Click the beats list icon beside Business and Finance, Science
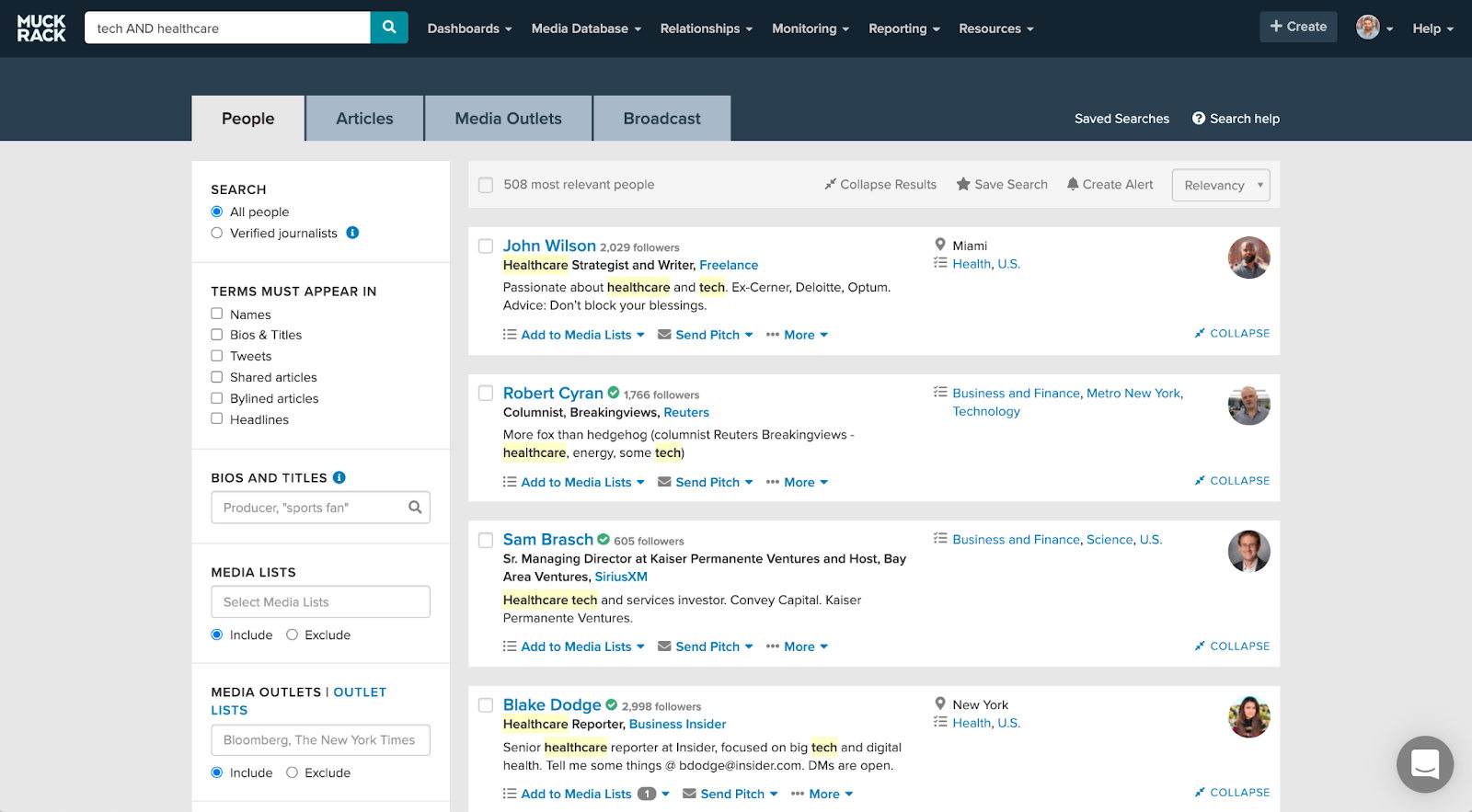 click(940, 538)
